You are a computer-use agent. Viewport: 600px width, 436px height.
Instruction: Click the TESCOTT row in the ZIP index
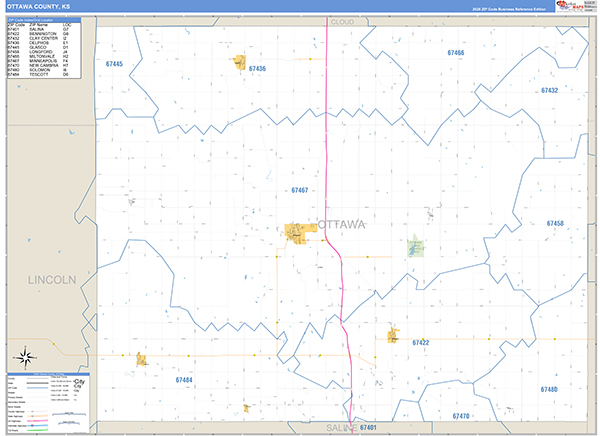pyautogui.click(x=38, y=75)
